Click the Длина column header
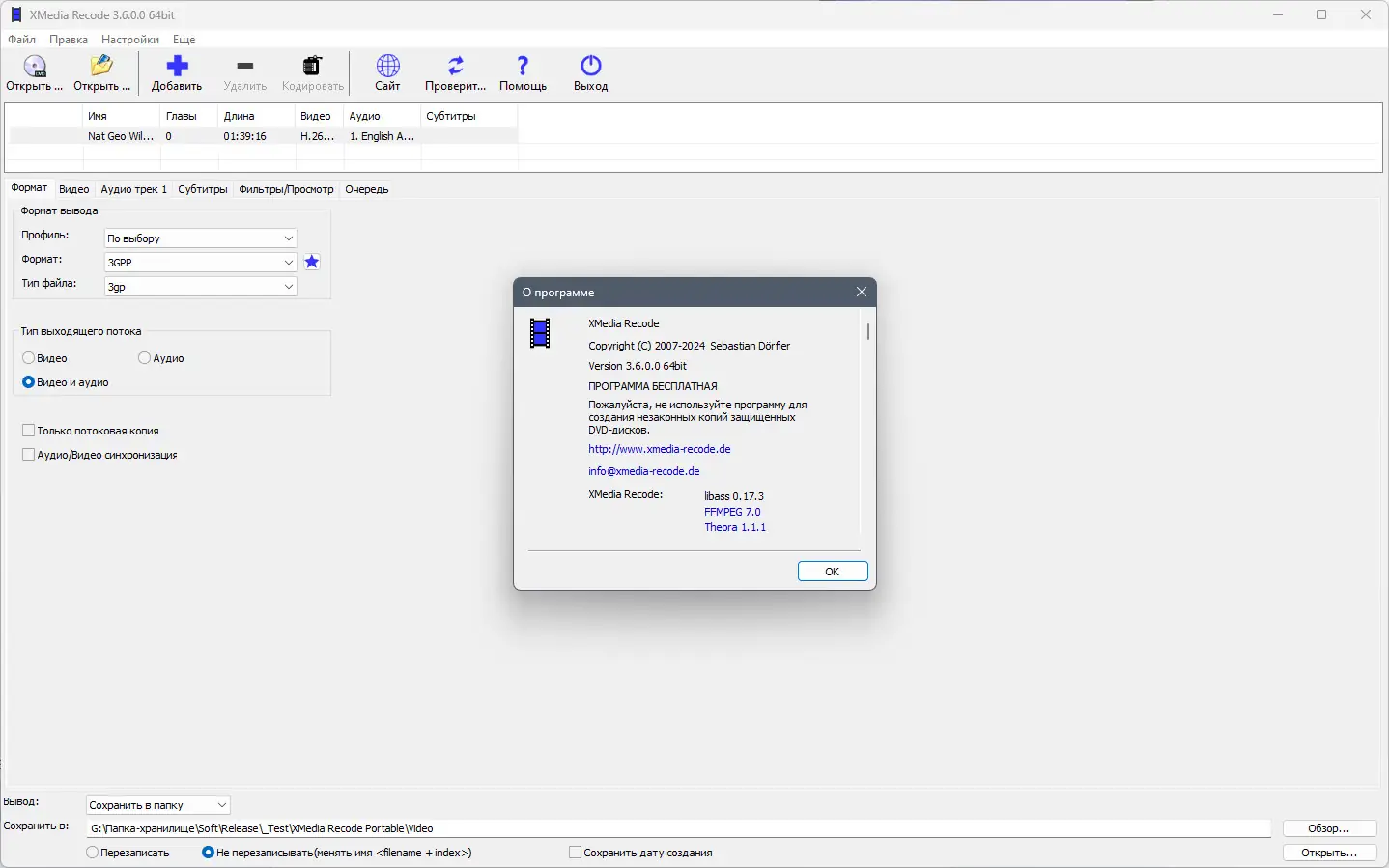This screenshot has width=1389, height=868. coord(257,116)
